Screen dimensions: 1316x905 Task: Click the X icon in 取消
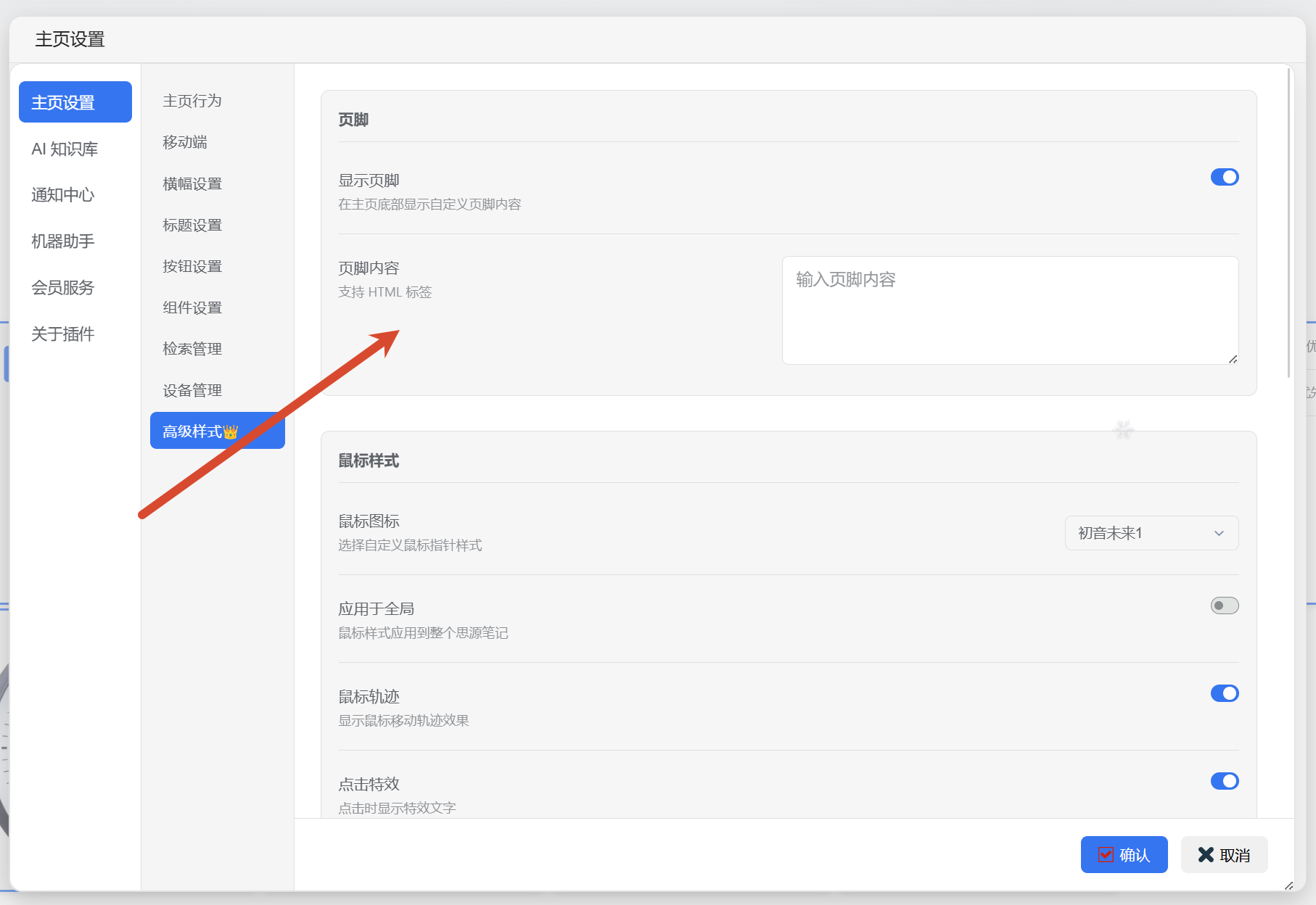coord(1206,854)
